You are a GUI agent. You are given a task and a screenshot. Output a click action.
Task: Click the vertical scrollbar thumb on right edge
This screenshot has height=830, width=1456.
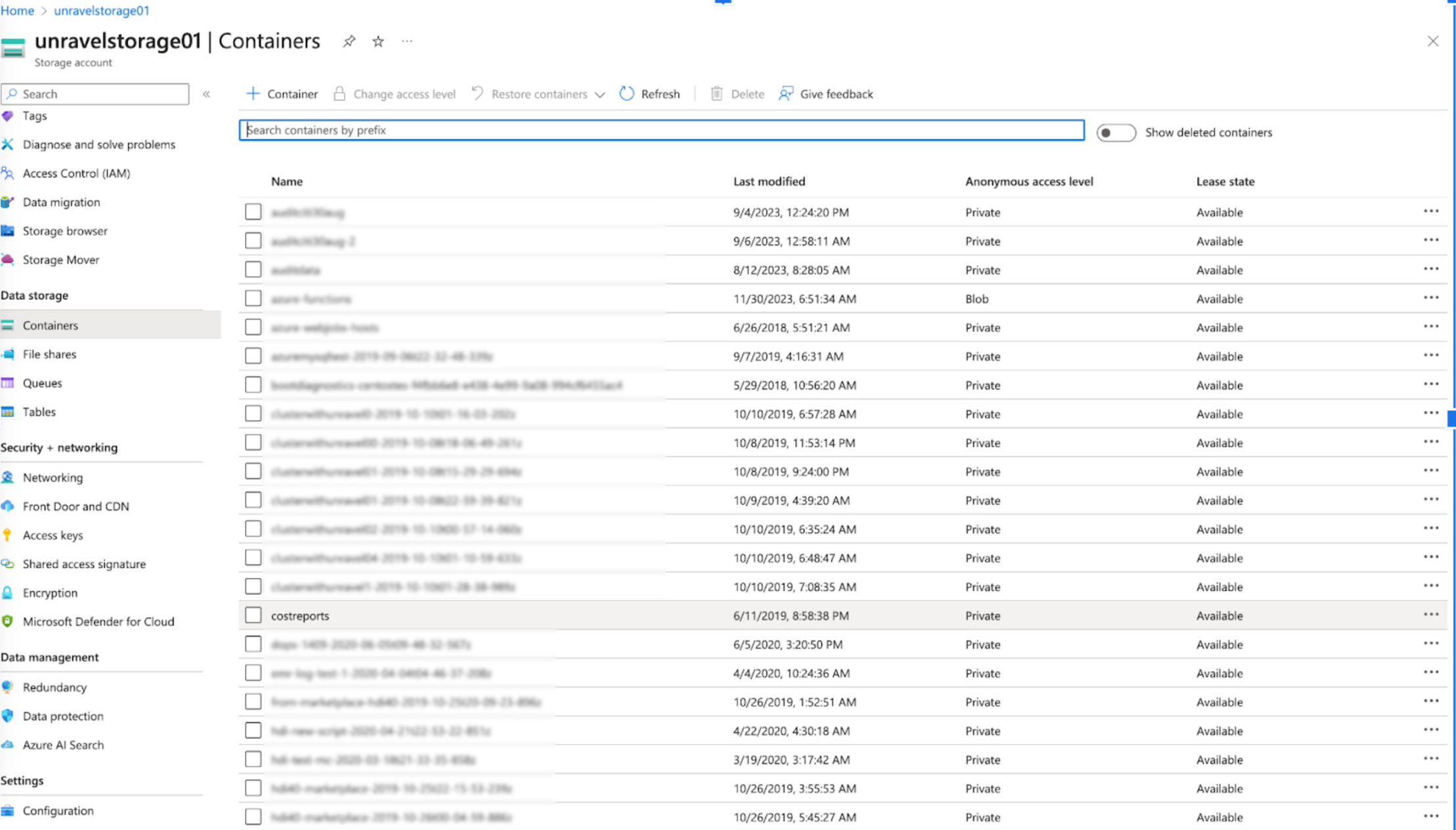point(1451,418)
